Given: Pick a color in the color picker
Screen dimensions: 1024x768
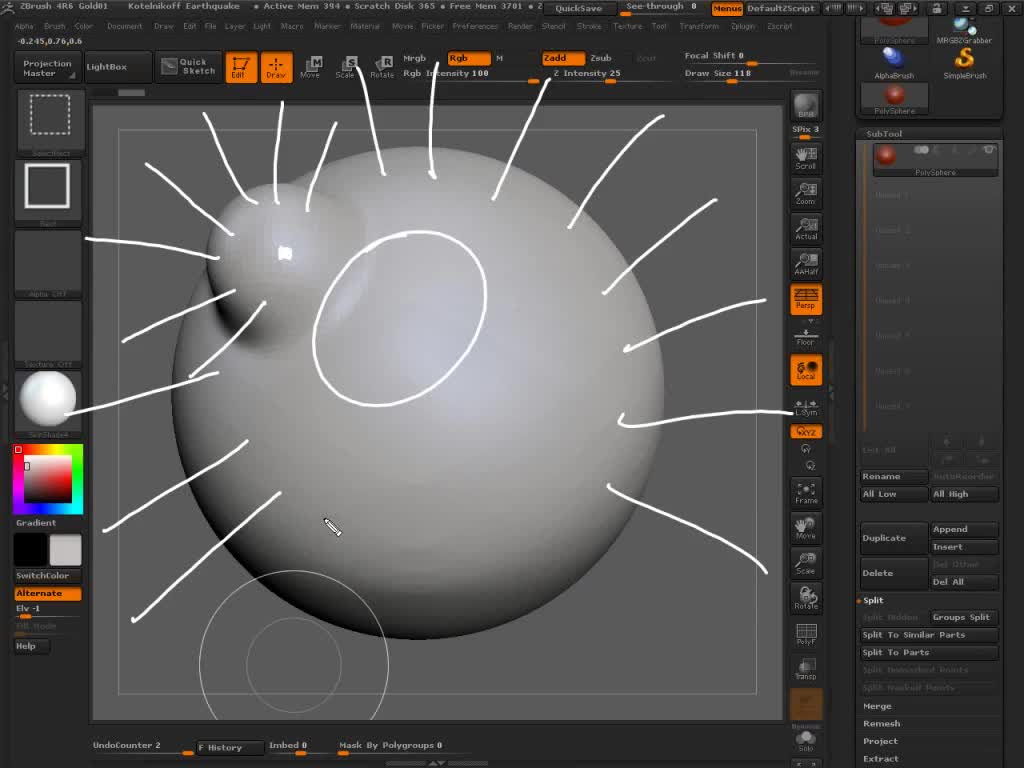Looking at the screenshot, I should (x=48, y=479).
